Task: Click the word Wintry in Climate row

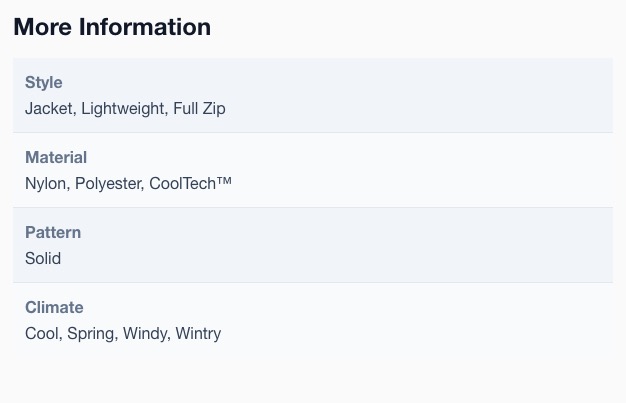Action: coord(198,334)
